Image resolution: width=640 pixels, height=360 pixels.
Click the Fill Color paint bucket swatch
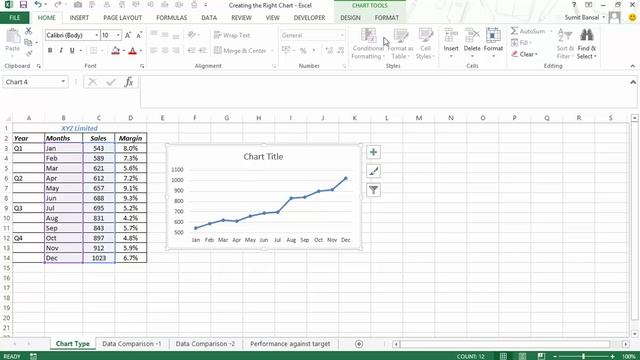(x=116, y=51)
